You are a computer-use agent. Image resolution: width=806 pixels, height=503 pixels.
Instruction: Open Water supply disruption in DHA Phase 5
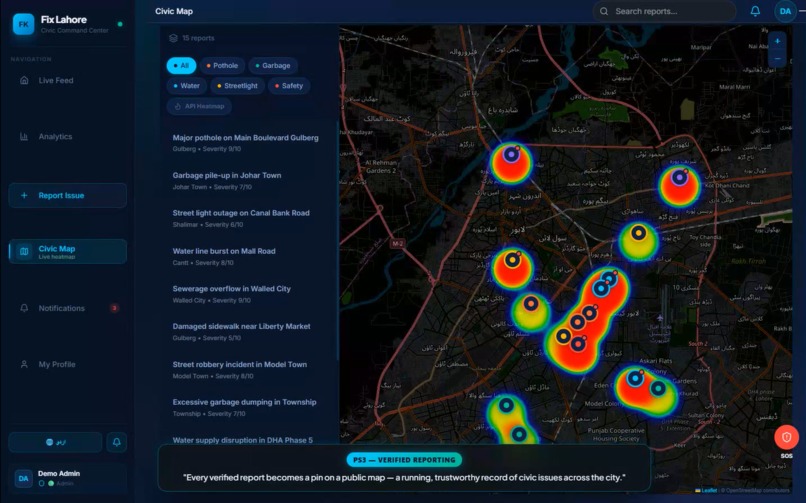[x=243, y=440]
